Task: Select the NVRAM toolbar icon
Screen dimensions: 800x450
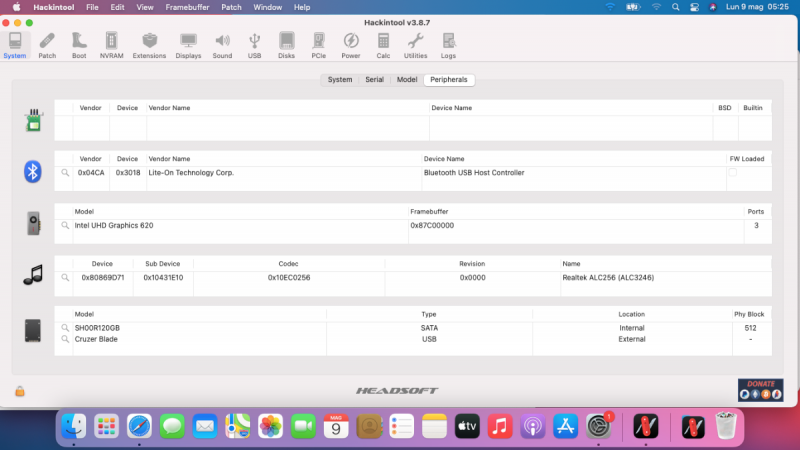Action: 112,45
